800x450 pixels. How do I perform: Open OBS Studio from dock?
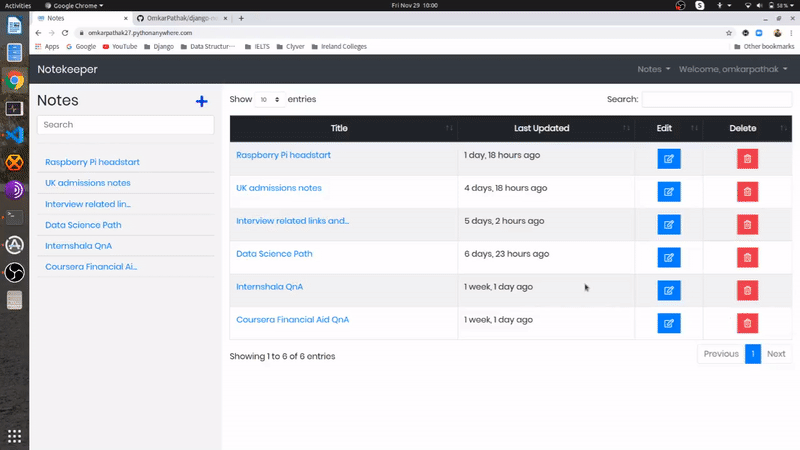[14, 272]
